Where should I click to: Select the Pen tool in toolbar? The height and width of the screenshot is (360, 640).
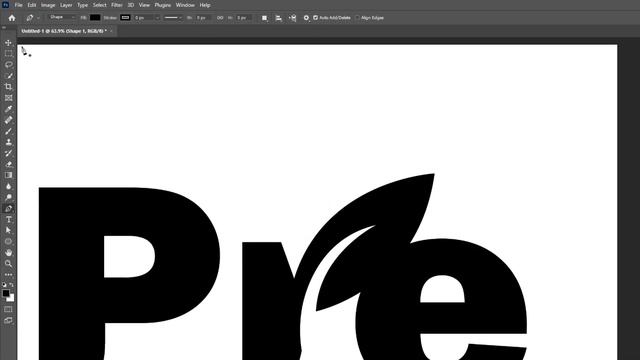[x=8, y=209]
